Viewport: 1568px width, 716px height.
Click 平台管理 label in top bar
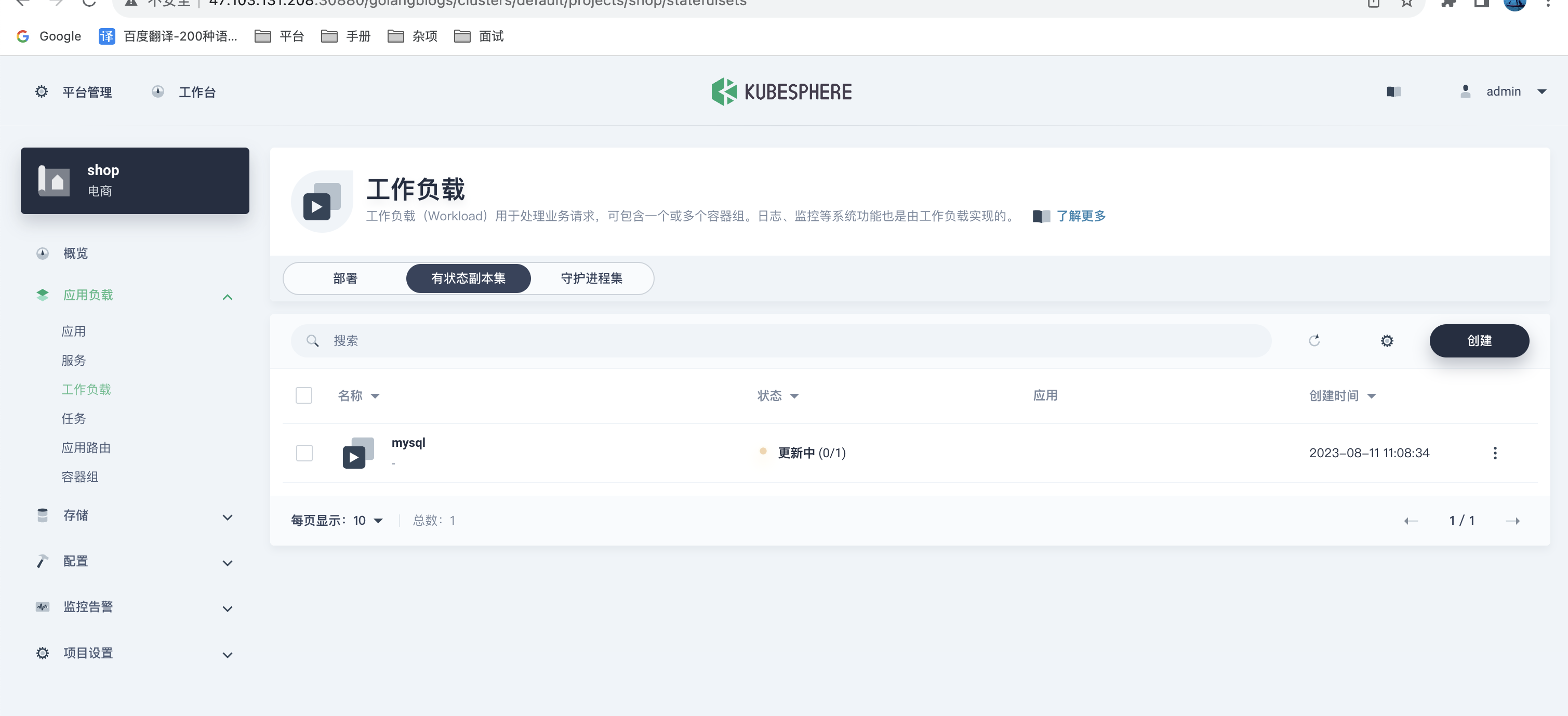(x=87, y=92)
